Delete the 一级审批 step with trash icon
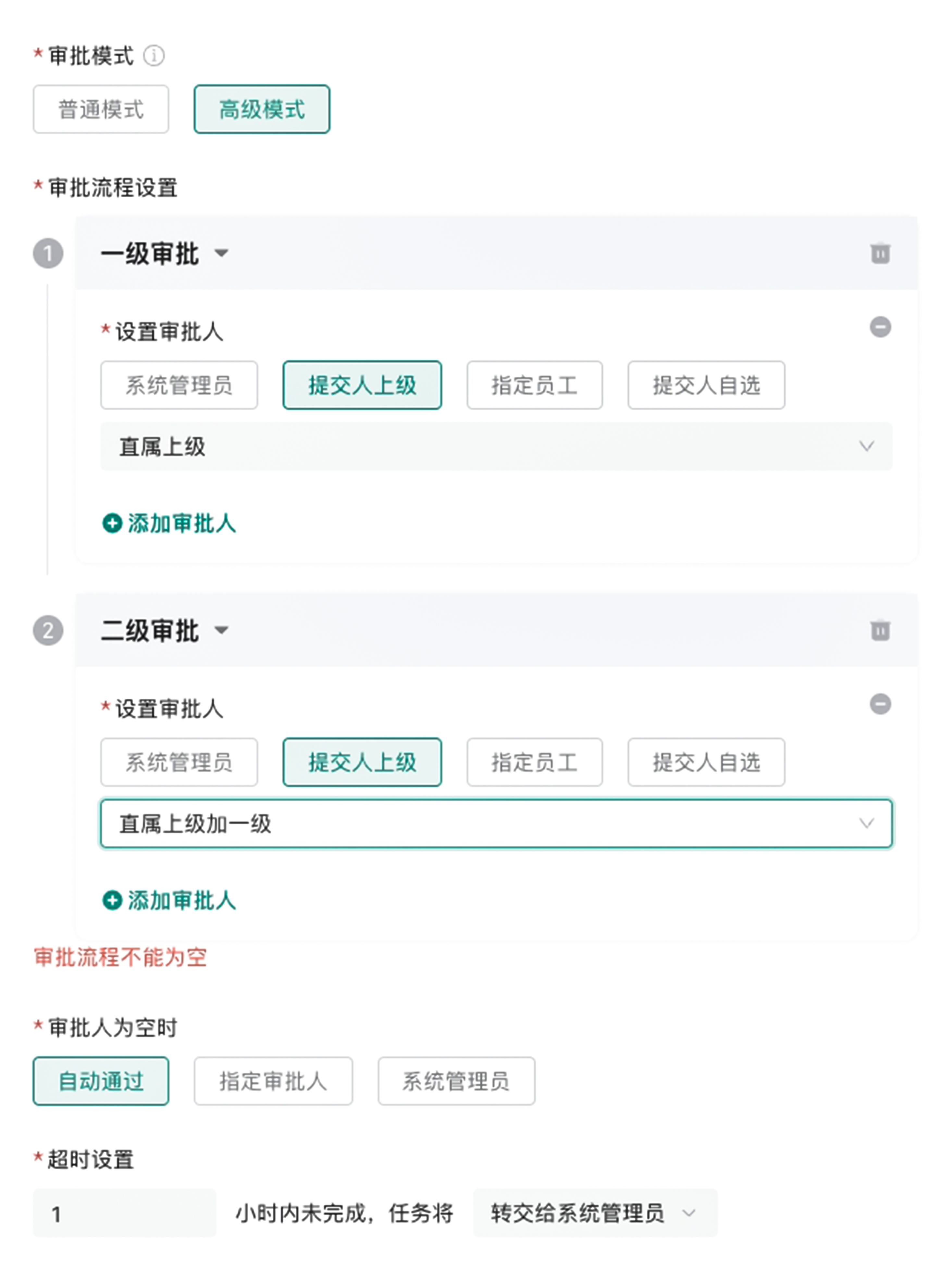 tap(879, 253)
